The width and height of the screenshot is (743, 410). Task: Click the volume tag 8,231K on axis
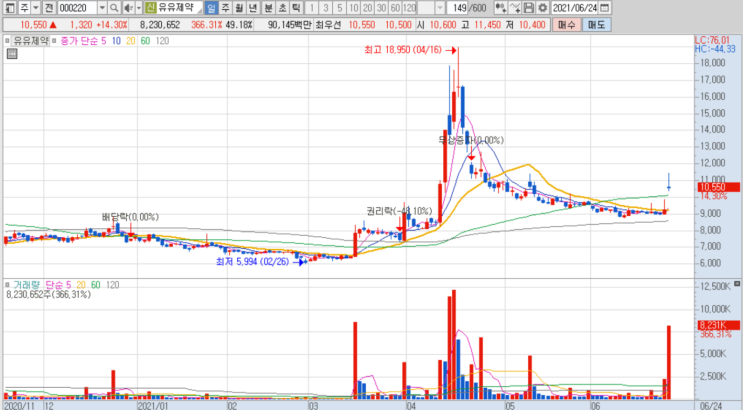click(x=718, y=325)
